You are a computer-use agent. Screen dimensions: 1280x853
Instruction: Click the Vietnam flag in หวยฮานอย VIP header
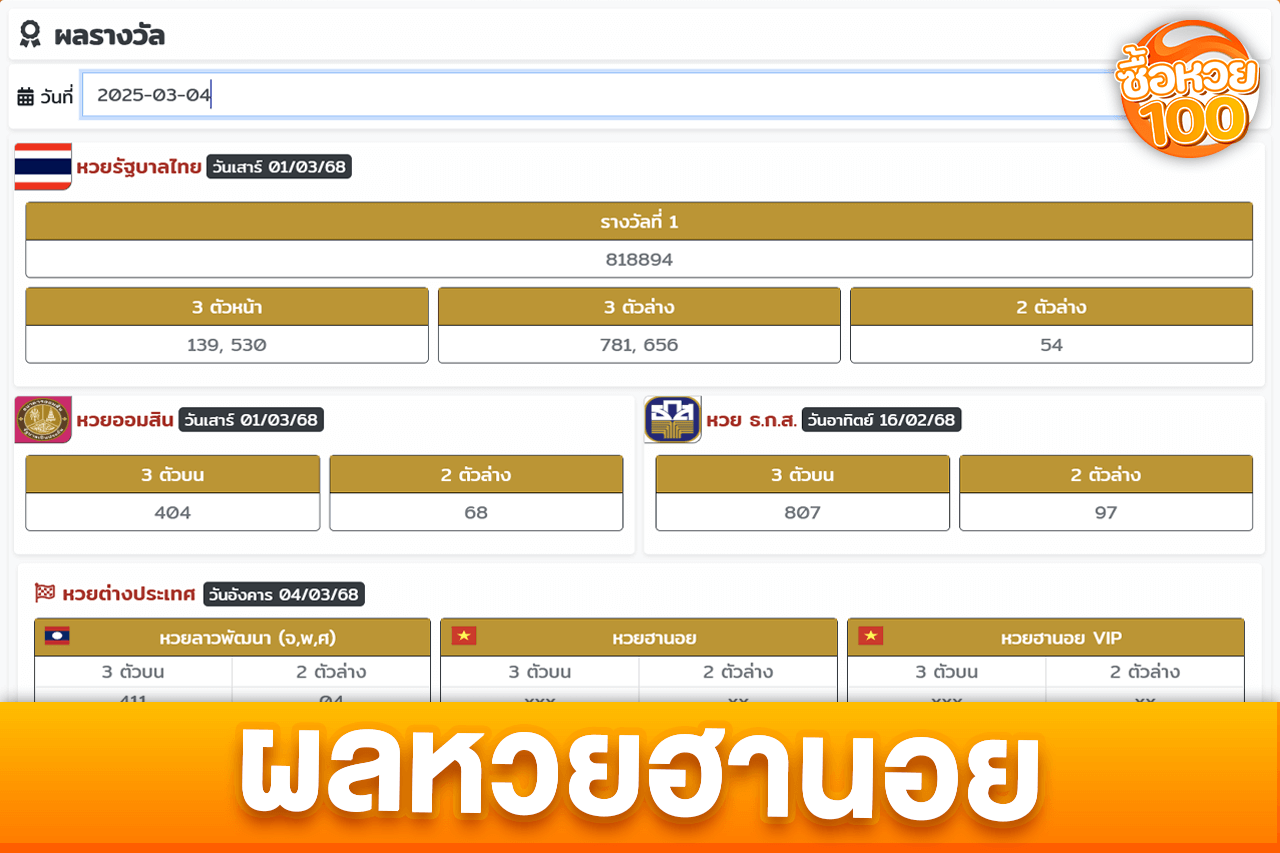click(x=870, y=636)
